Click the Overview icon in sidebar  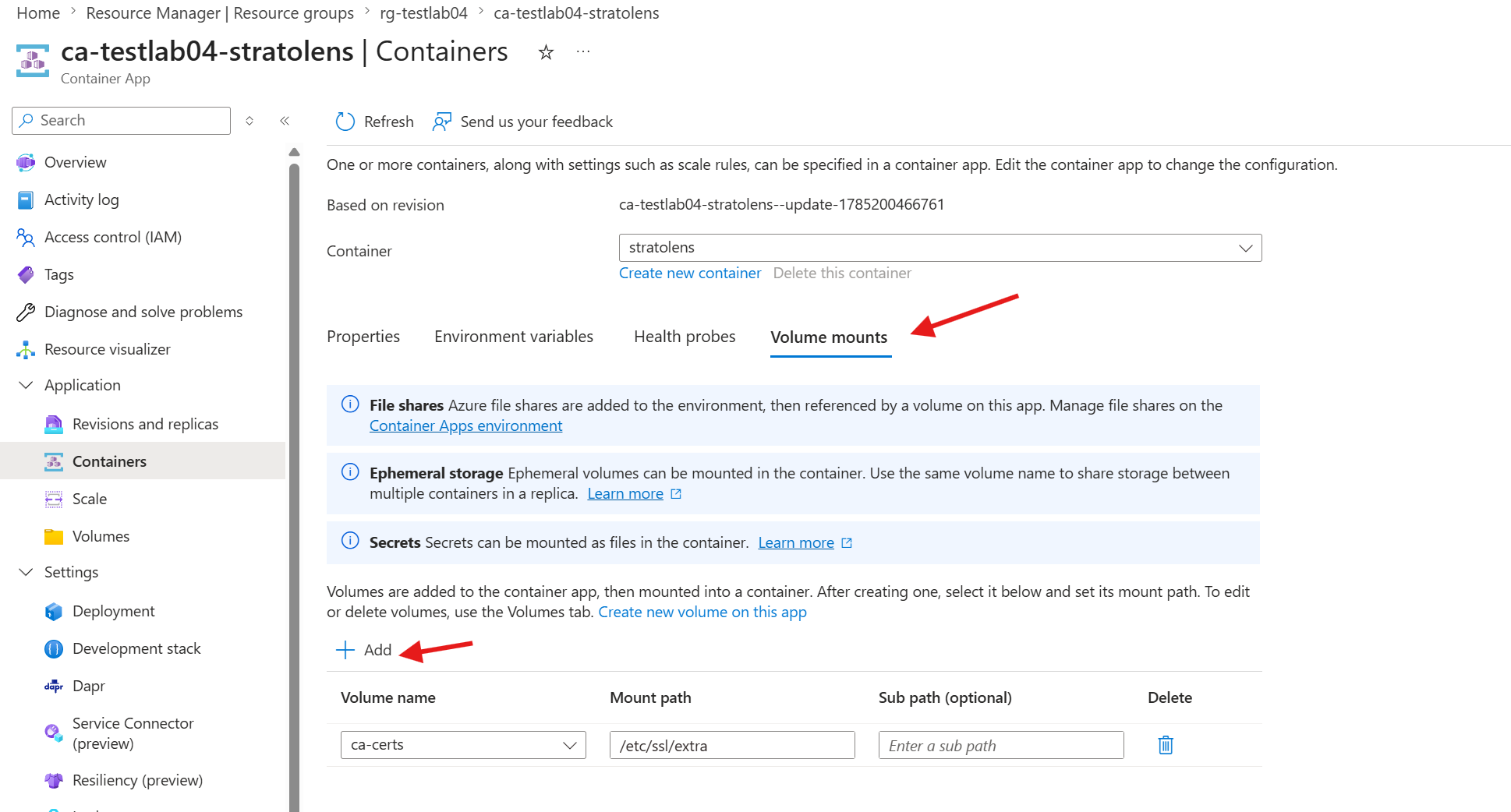pyautogui.click(x=26, y=162)
